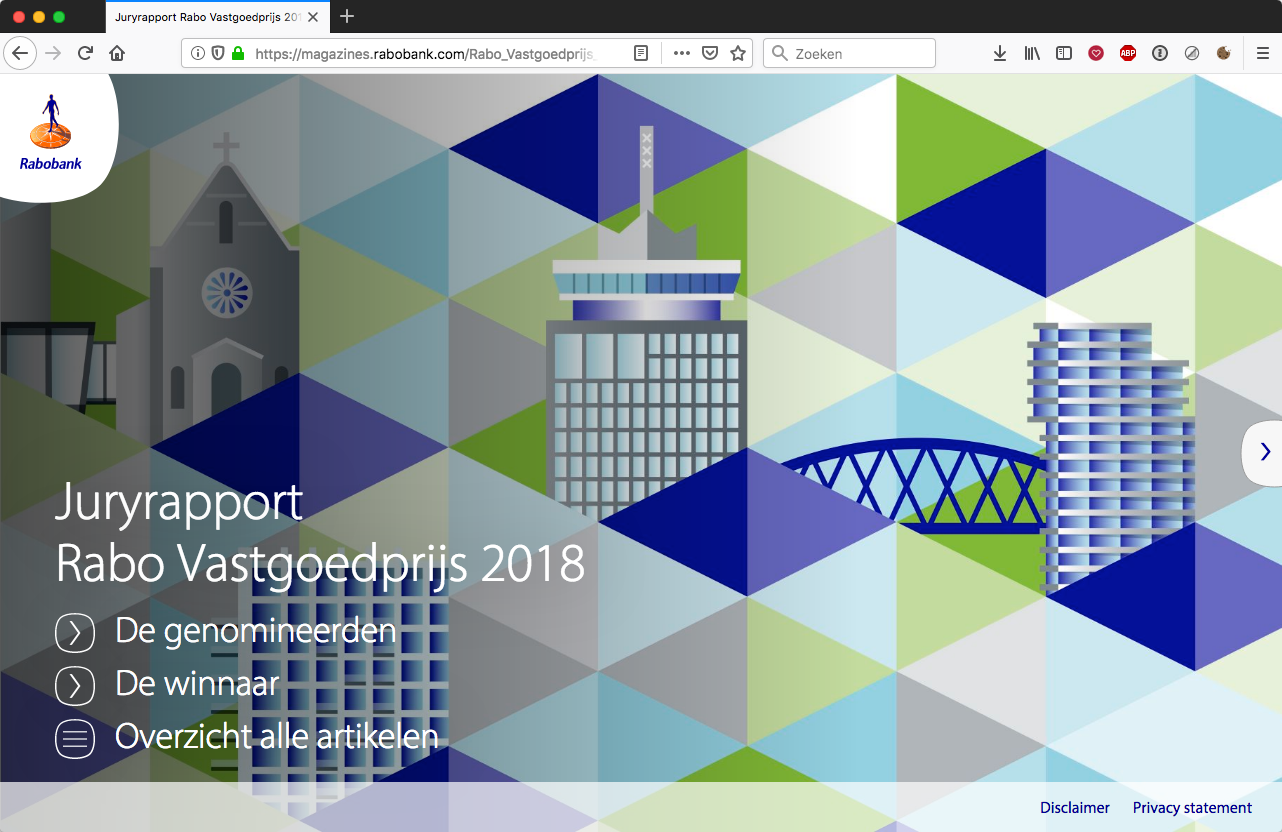Open the Adblock Plus extension icon
1282x832 pixels.
(x=1128, y=54)
